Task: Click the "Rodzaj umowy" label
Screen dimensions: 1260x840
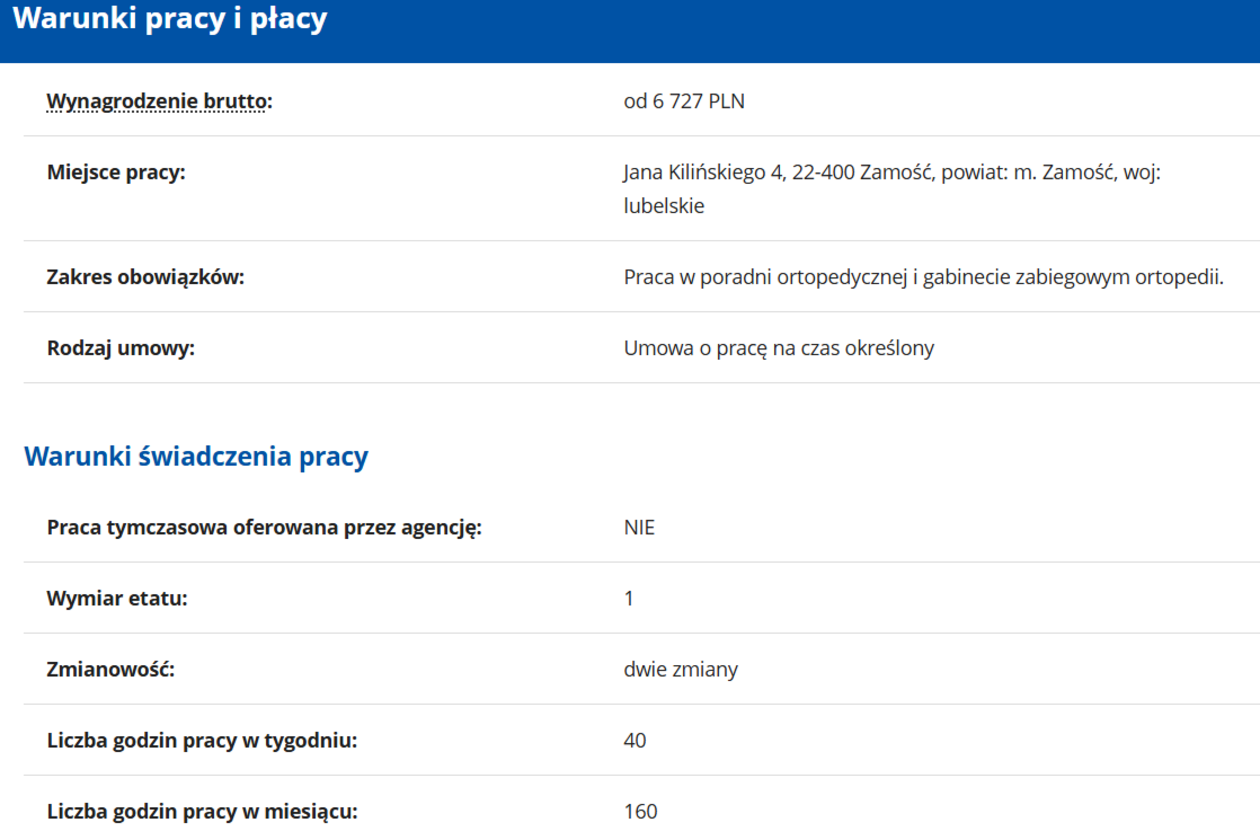Action: pos(120,349)
